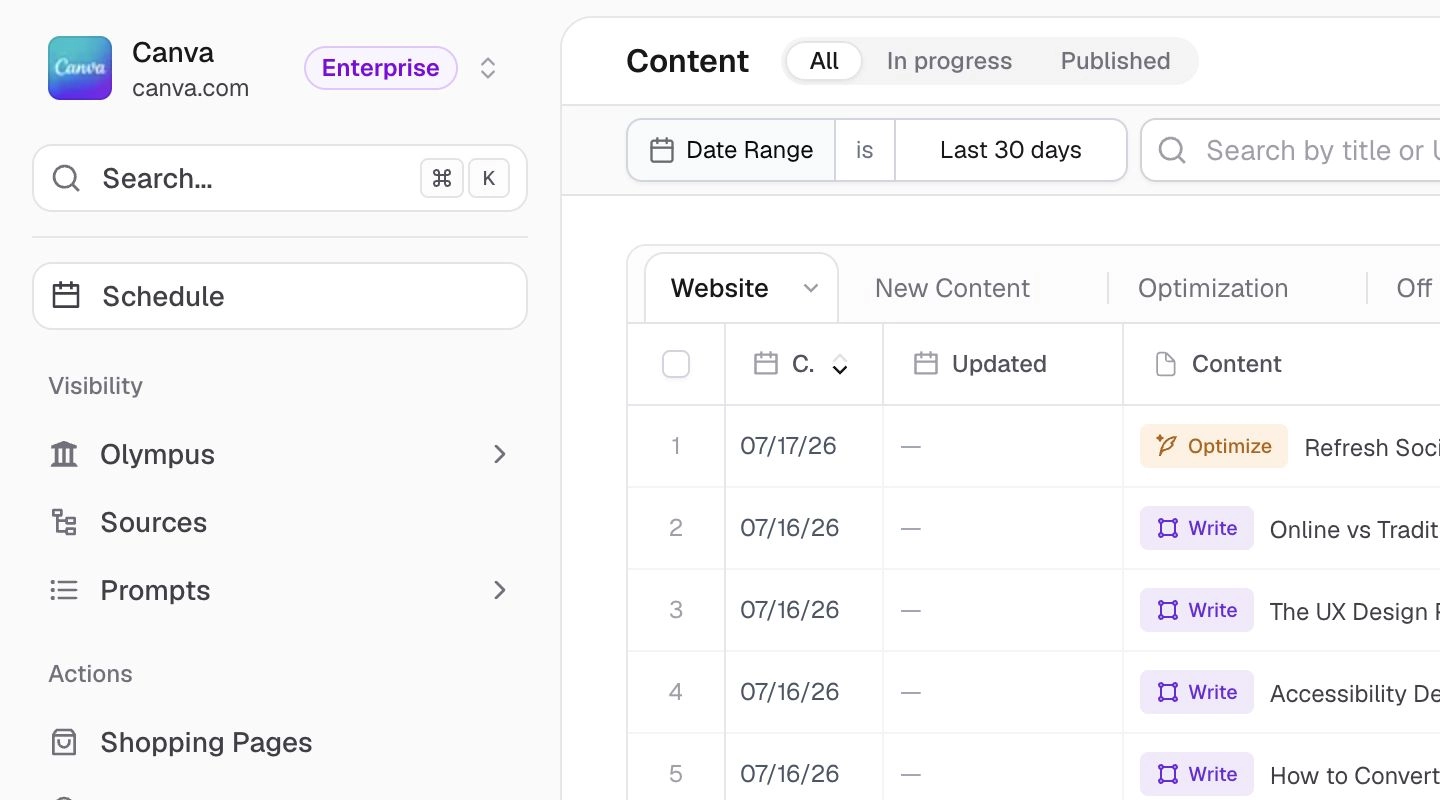Screen dimensions: 1440x800
Task: Select row number 4
Action: (x=676, y=692)
